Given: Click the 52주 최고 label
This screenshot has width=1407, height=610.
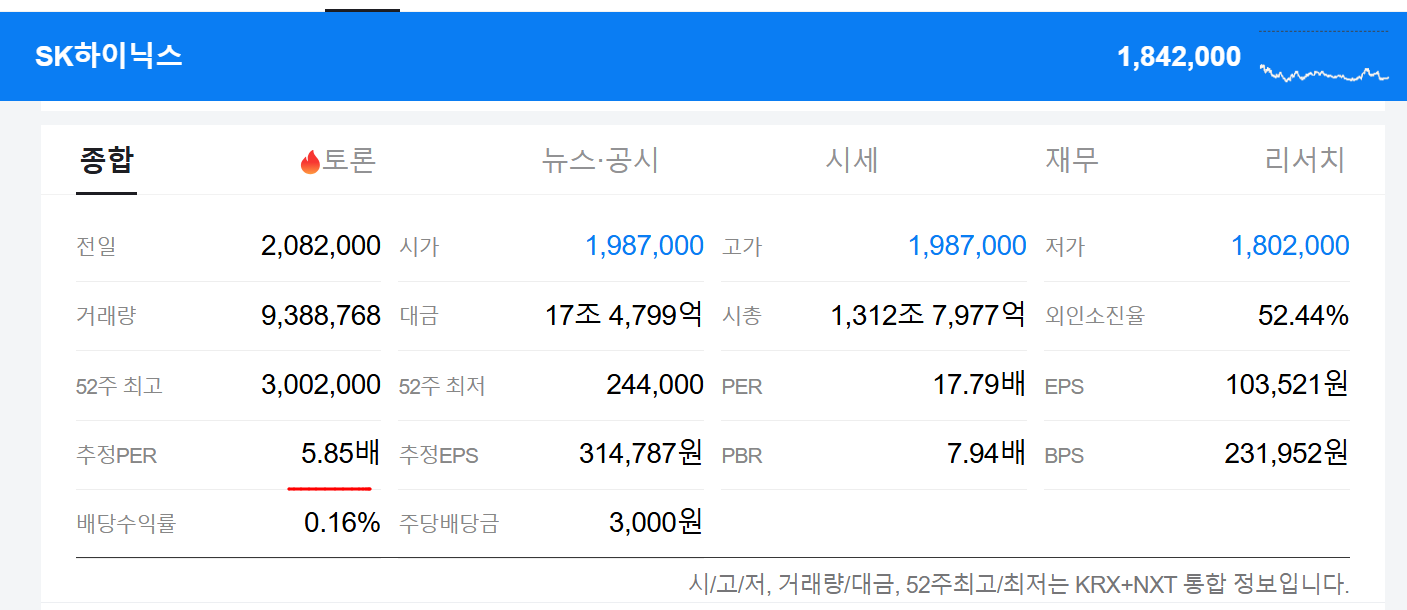Looking at the screenshot, I should pyautogui.click(x=119, y=386).
